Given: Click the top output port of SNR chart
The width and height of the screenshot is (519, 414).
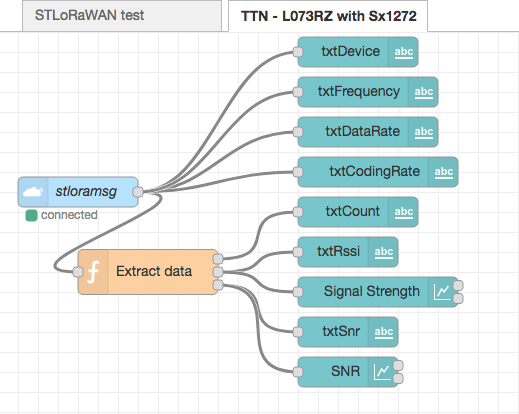Looking at the screenshot, I should click(398, 366).
